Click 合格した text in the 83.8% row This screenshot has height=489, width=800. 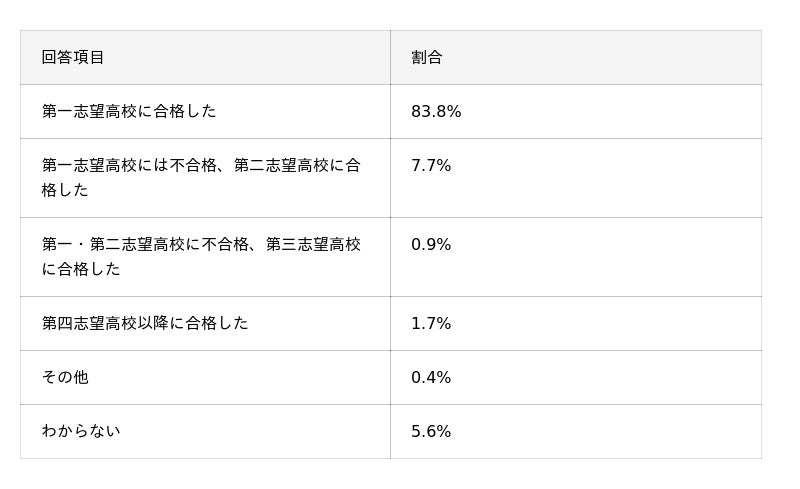tap(184, 111)
